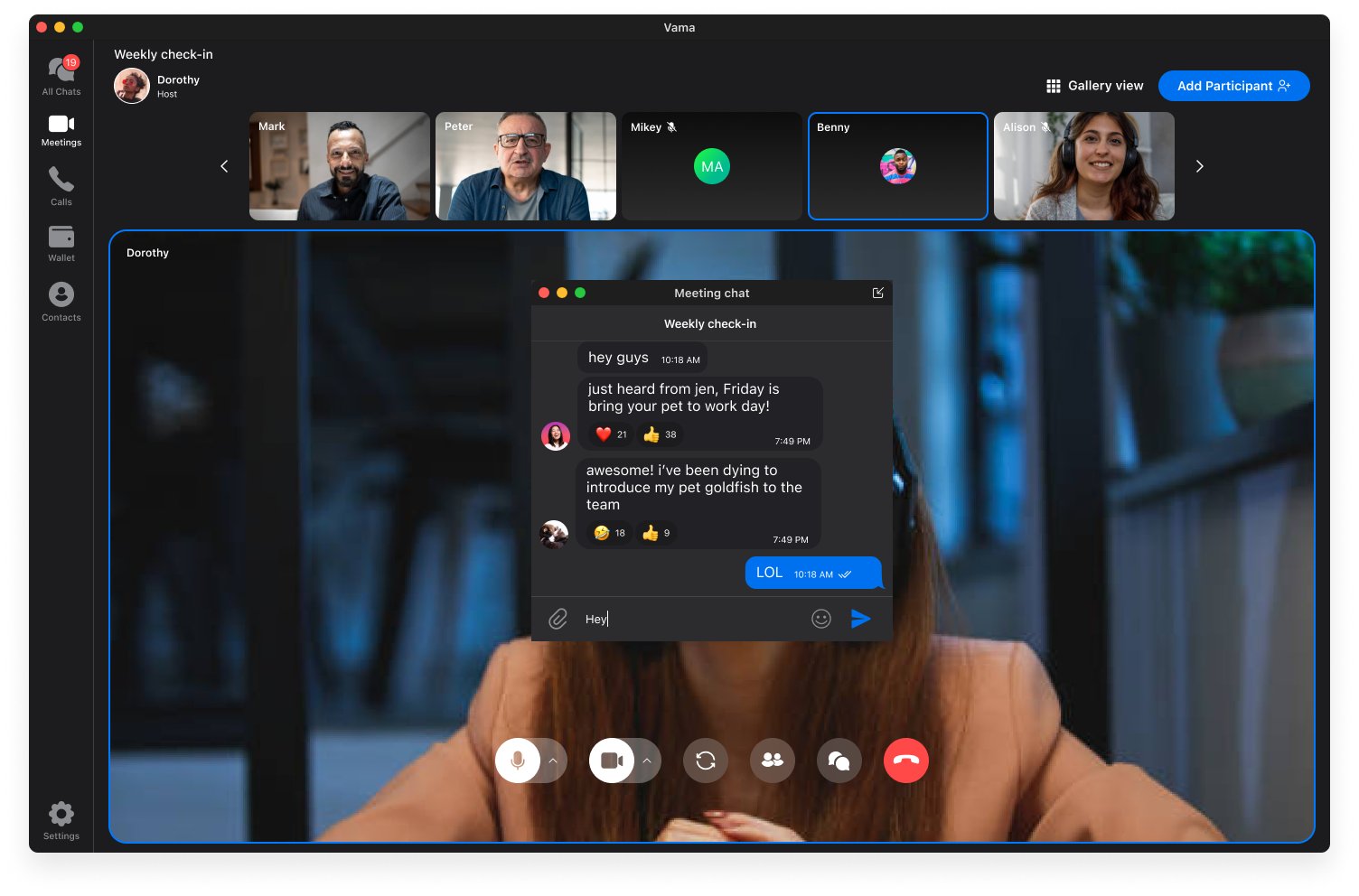This screenshot has height=896, width=1359.
Task: Open the Wallet section
Action: pos(61,244)
